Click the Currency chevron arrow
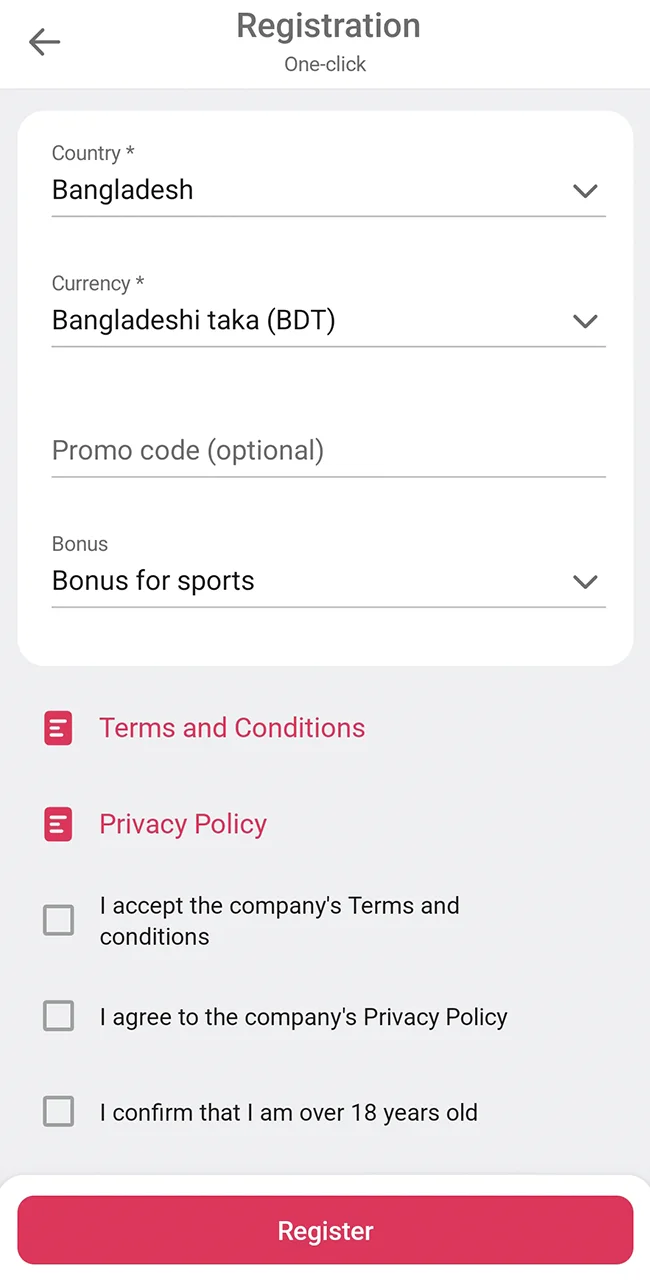This screenshot has width=650, height=1280. [585, 321]
